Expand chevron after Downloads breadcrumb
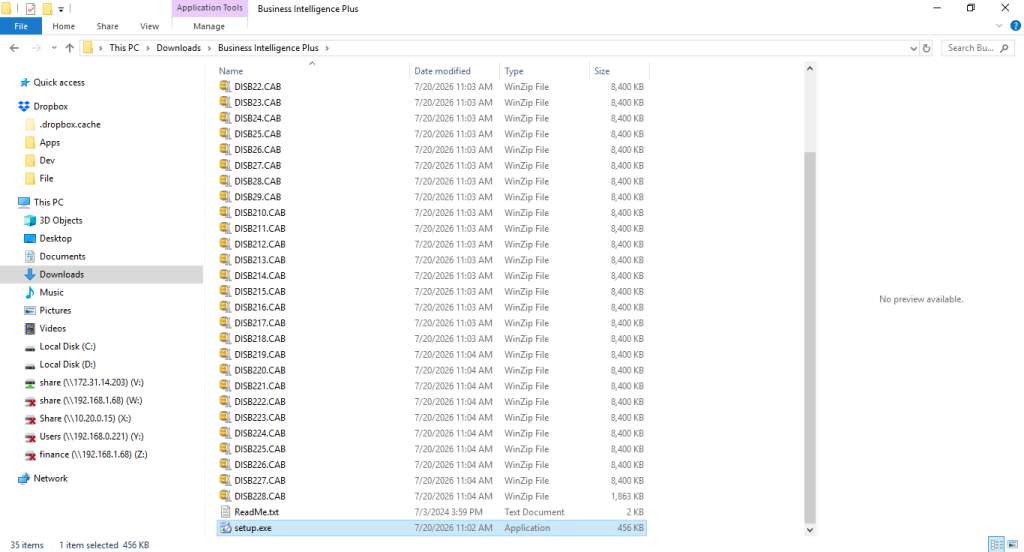1024x552 pixels. coord(210,48)
